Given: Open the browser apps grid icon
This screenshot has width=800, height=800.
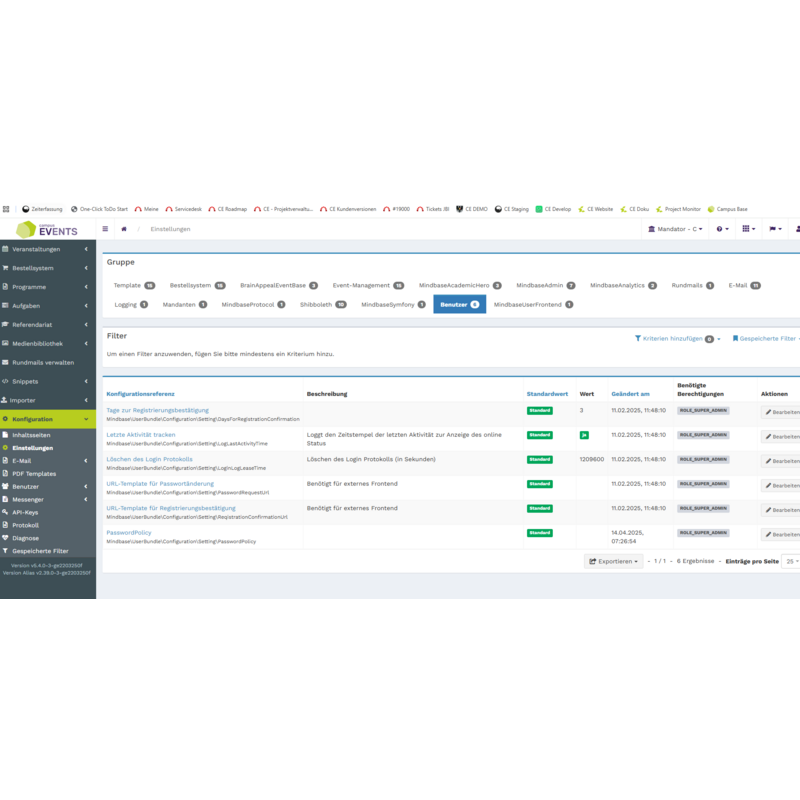Looking at the screenshot, I should (x=6, y=209).
